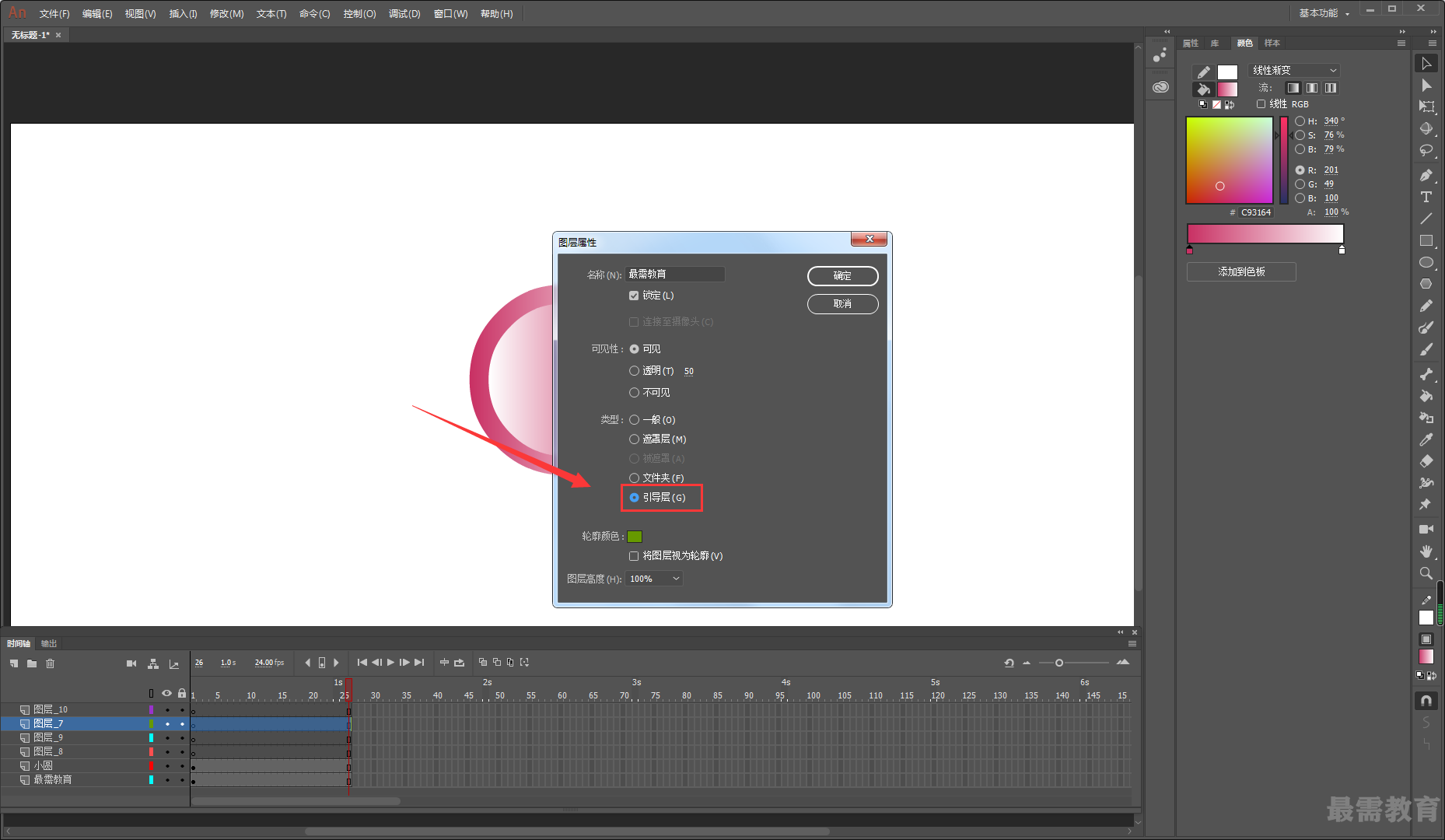1445x840 pixels.
Task: Click the layer outline color swatch
Action: point(635,537)
